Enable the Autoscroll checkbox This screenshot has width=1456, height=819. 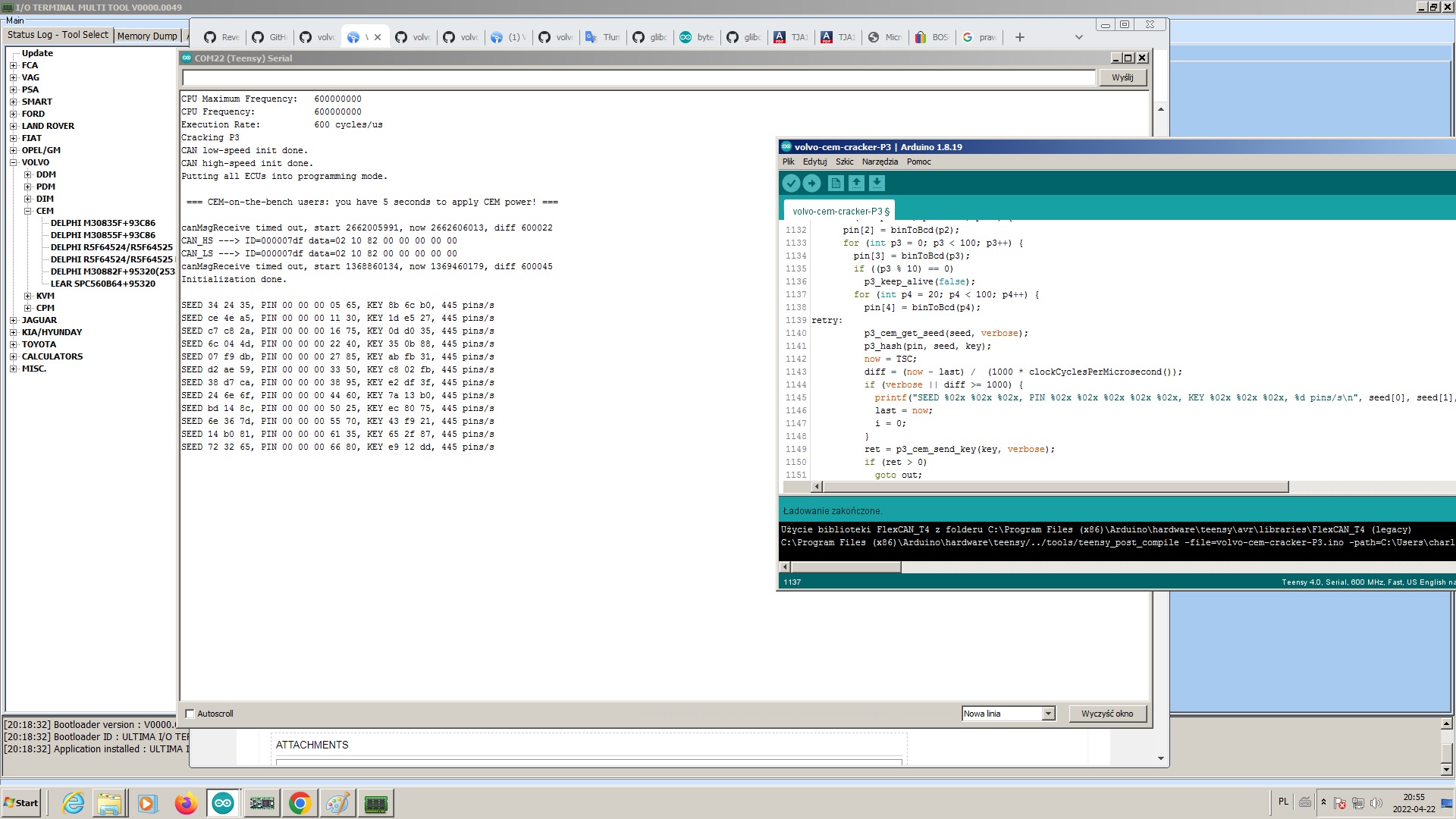(x=190, y=714)
